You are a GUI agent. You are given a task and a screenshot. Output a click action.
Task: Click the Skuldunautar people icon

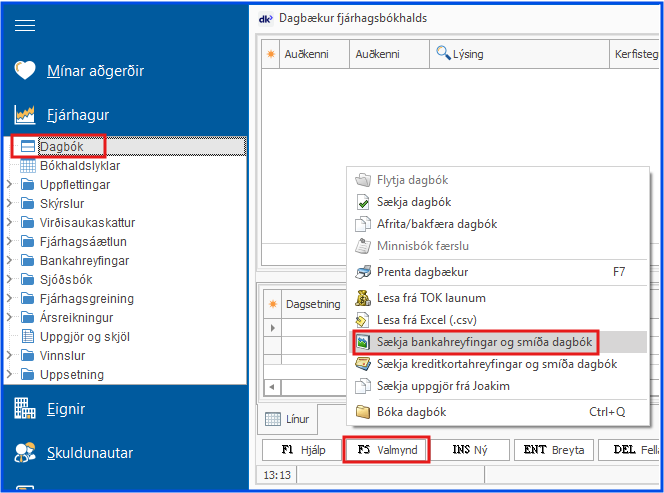pyautogui.click(x=25, y=453)
